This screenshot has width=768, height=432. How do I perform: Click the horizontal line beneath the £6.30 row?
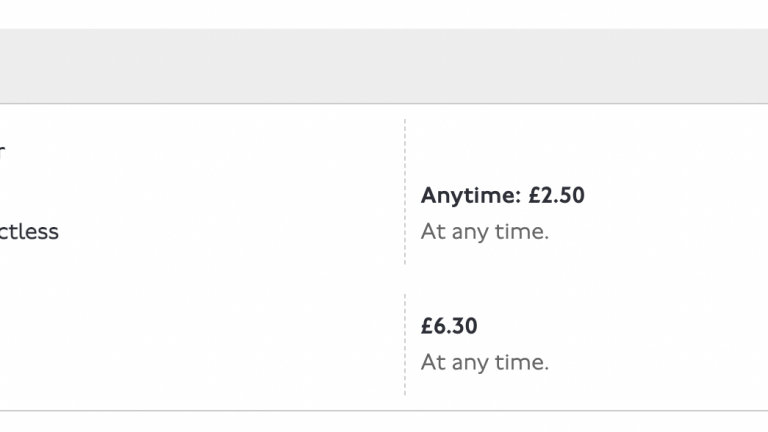click(384, 410)
